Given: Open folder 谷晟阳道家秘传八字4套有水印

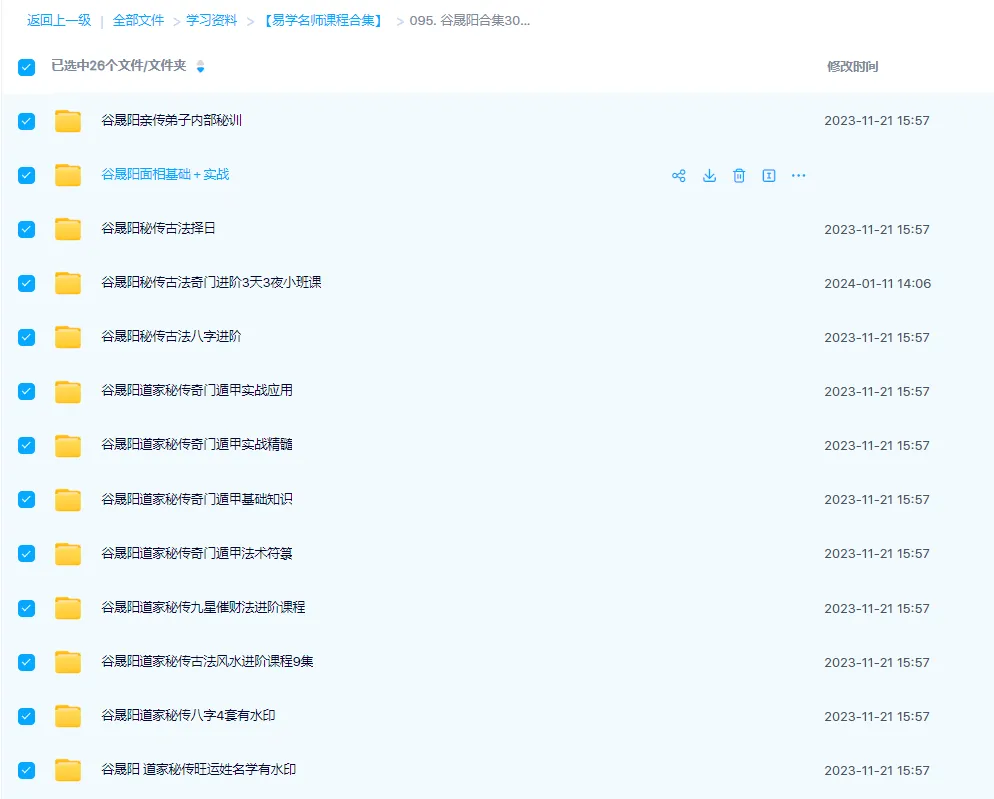Looking at the screenshot, I should pos(188,715).
